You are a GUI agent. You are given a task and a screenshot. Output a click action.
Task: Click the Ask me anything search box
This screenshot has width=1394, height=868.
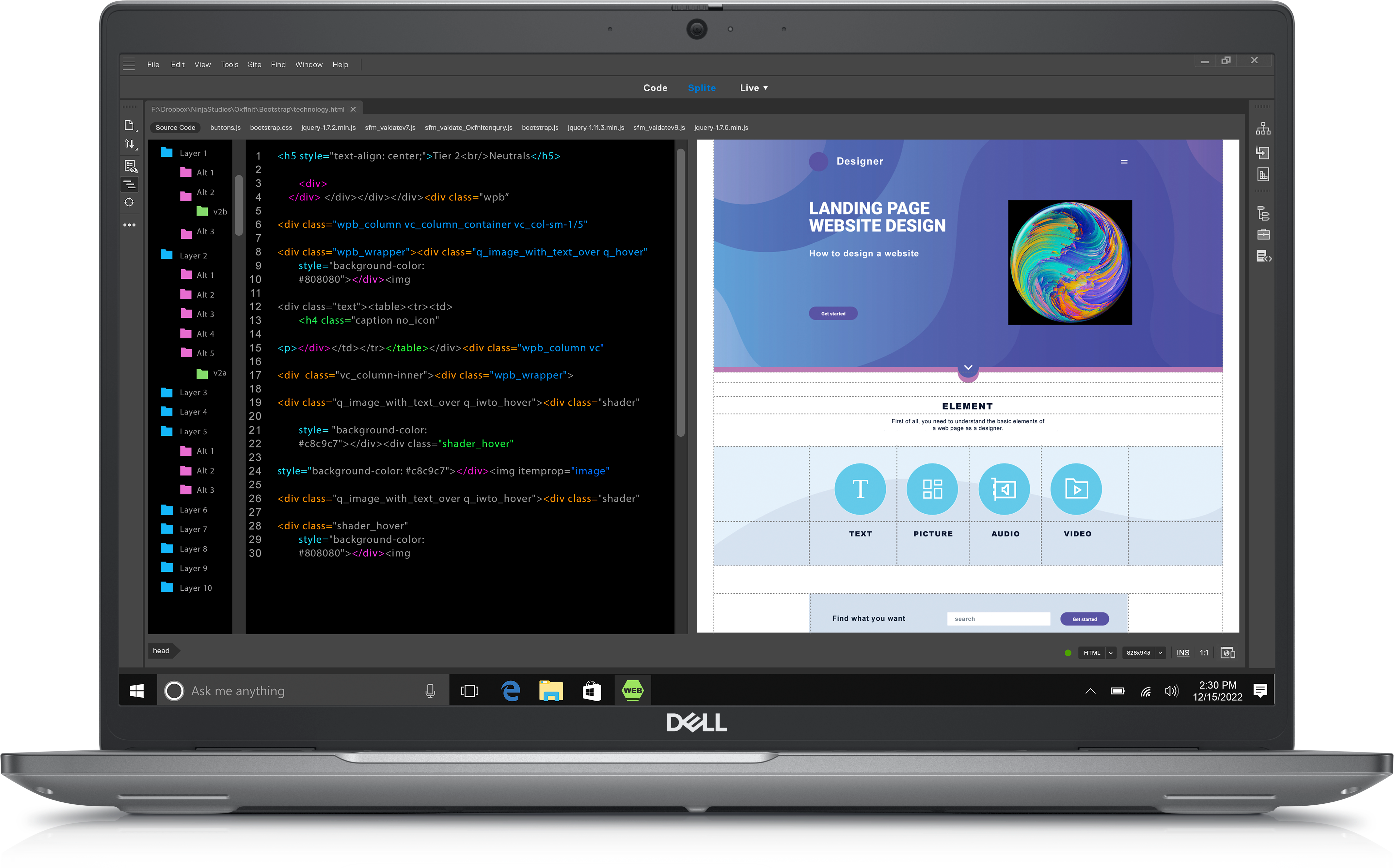(x=303, y=690)
